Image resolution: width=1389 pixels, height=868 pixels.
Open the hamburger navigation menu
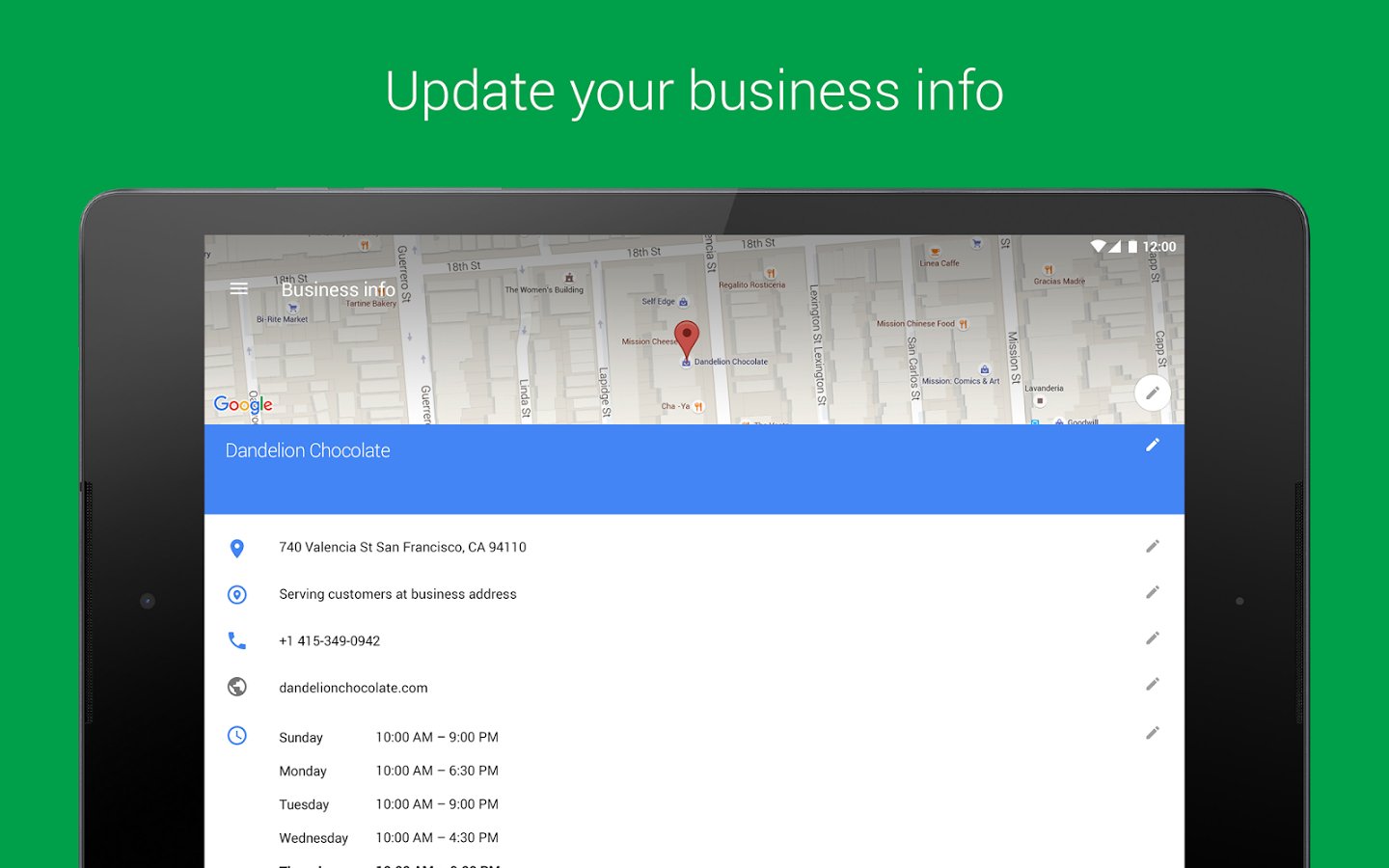239,289
